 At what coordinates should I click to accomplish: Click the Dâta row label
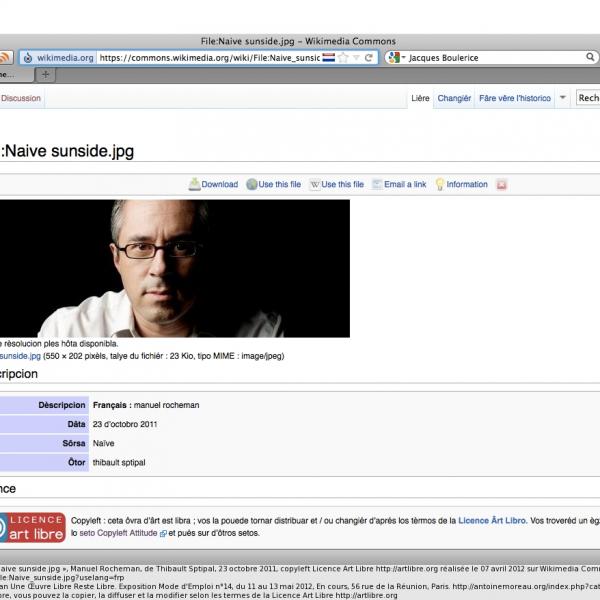click(76, 424)
